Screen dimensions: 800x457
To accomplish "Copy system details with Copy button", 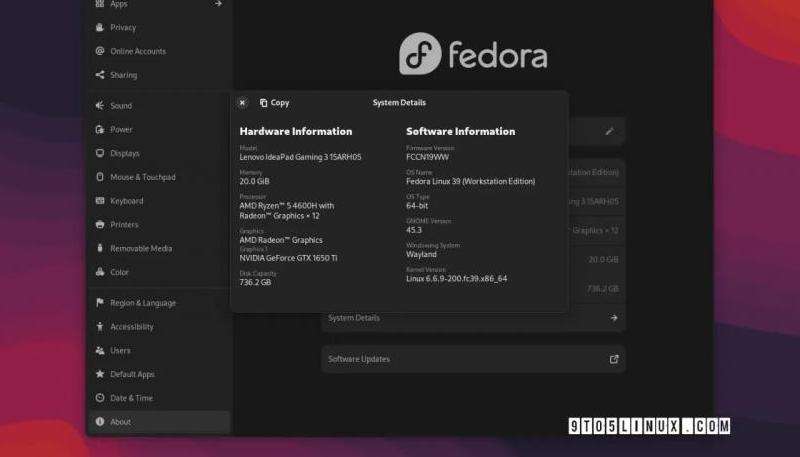I will [274, 103].
